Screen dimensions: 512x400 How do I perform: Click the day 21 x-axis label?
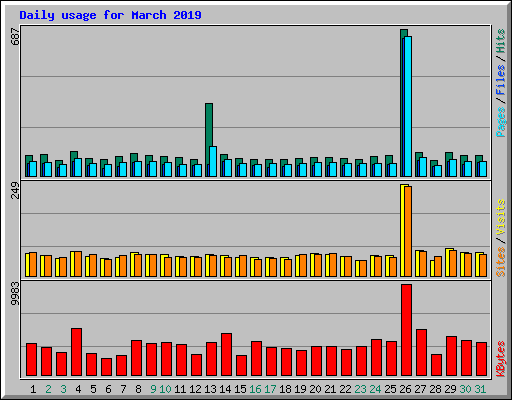[x=330, y=389]
